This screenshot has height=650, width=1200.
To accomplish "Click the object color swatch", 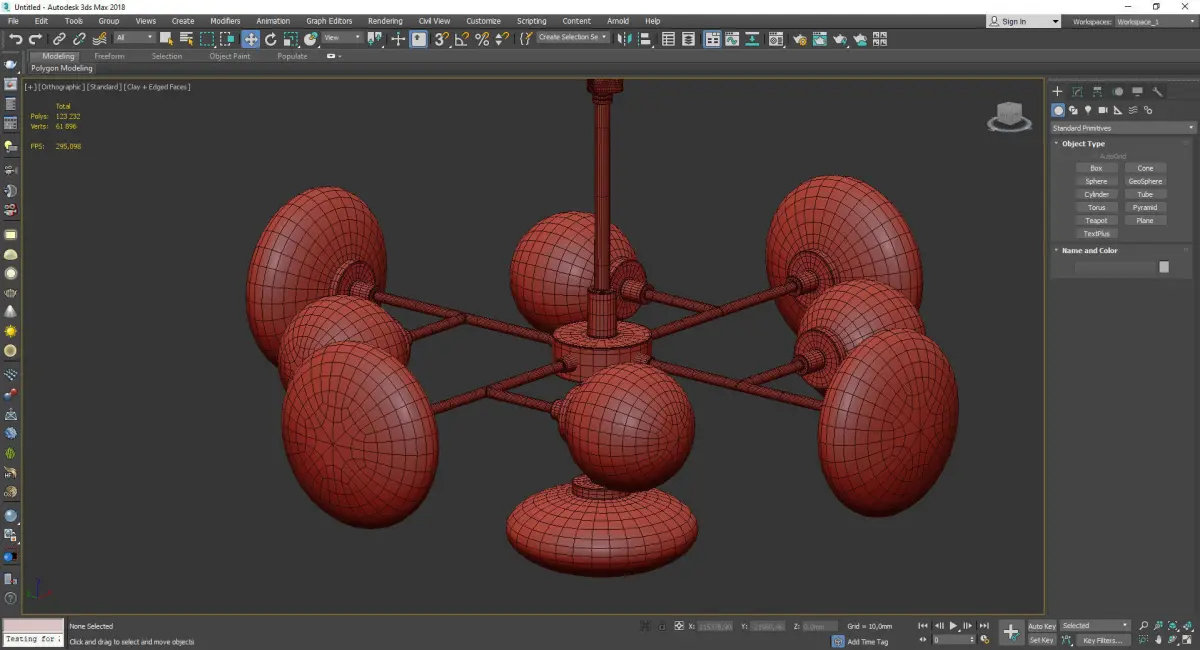I will 1164,267.
